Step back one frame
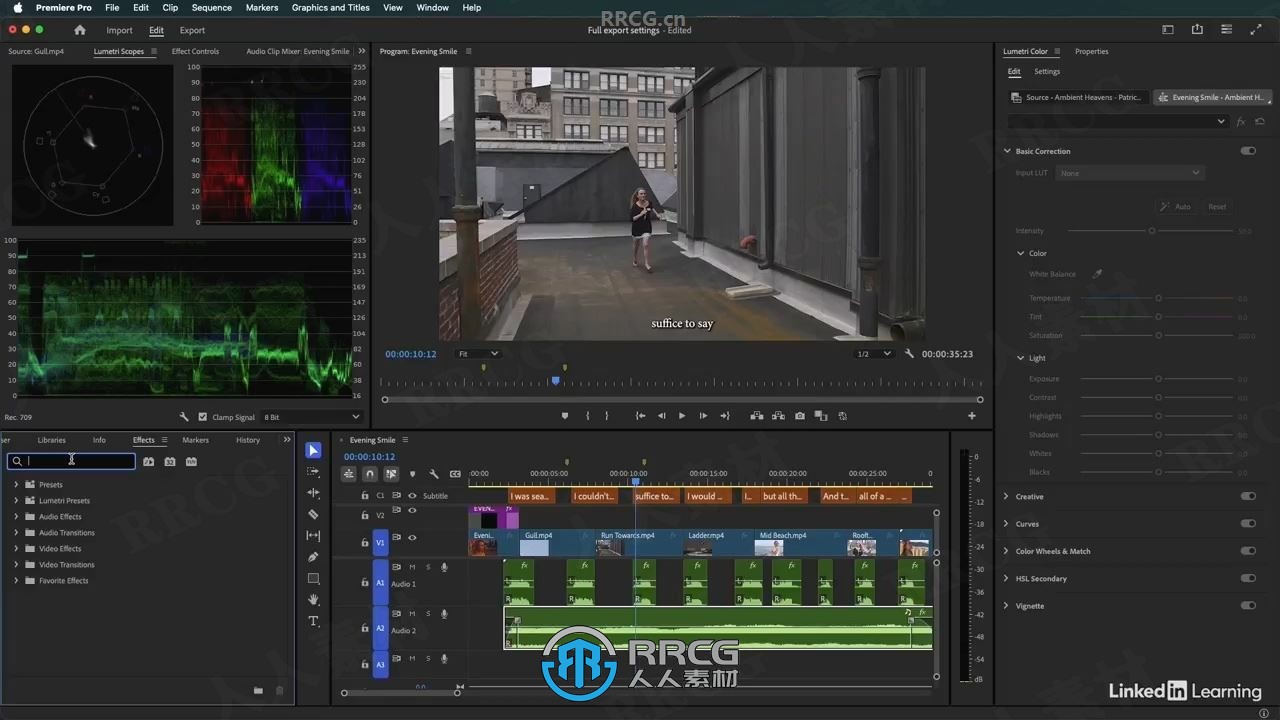1280x720 pixels. click(x=661, y=416)
